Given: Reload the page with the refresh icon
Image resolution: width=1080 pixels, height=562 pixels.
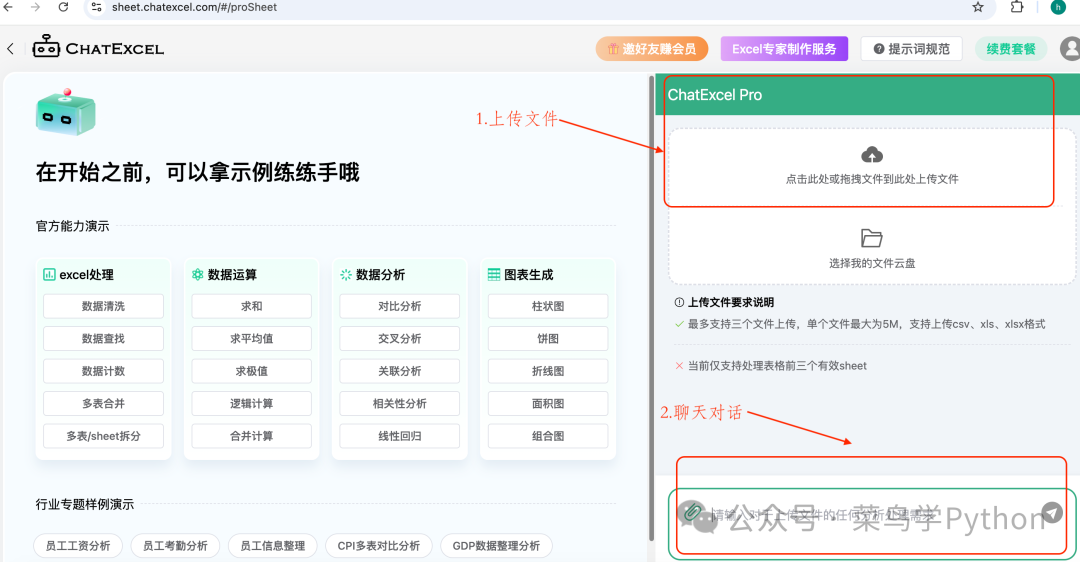Looking at the screenshot, I should tap(63, 7).
